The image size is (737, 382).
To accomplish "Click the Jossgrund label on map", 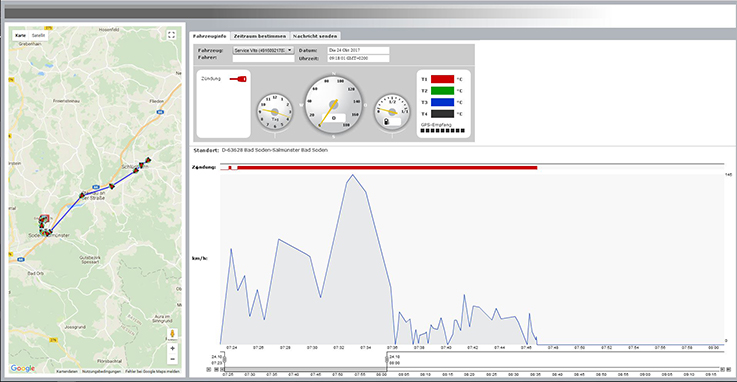I will click(x=75, y=327).
